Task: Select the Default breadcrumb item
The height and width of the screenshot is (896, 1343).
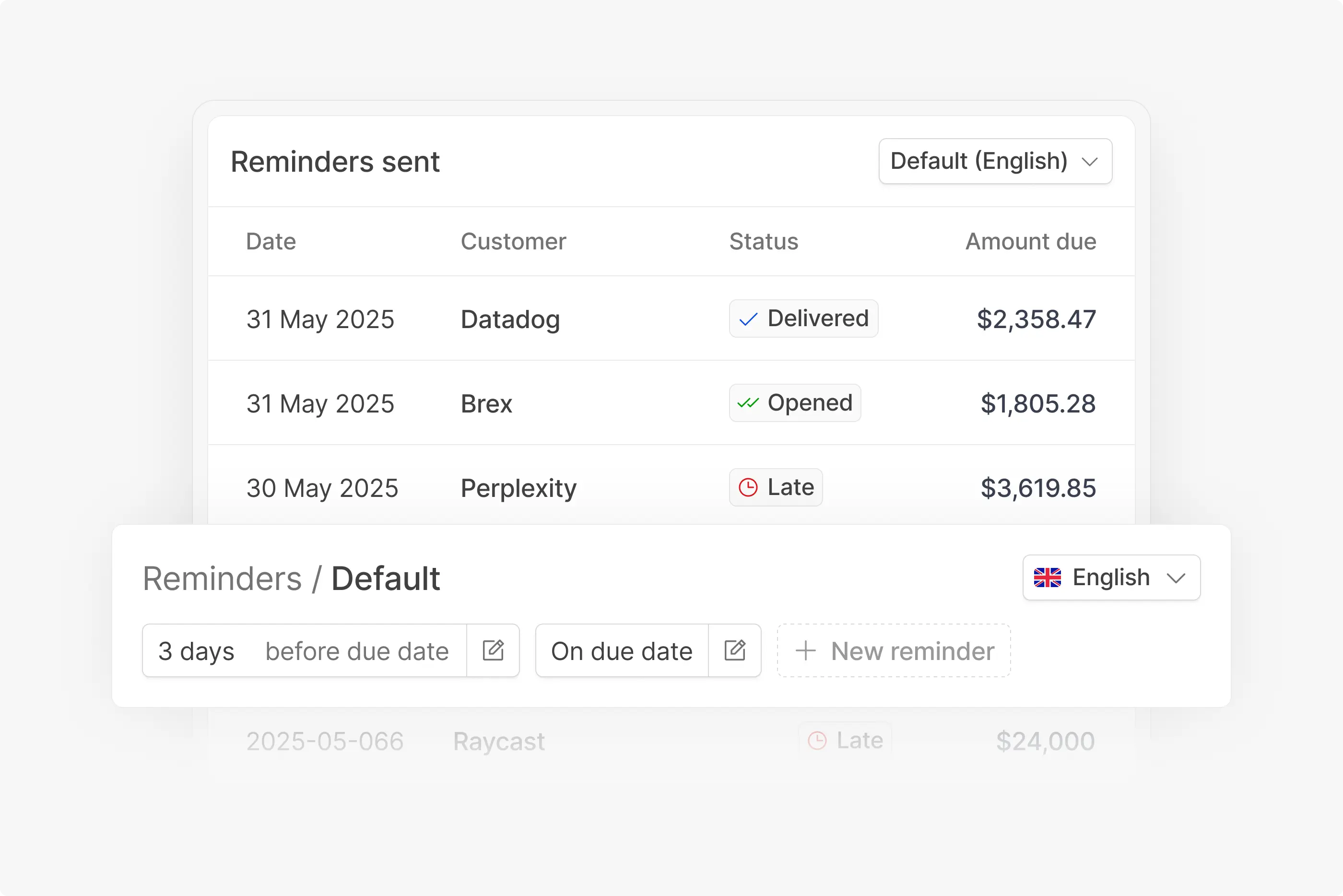Action: click(386, 578)
